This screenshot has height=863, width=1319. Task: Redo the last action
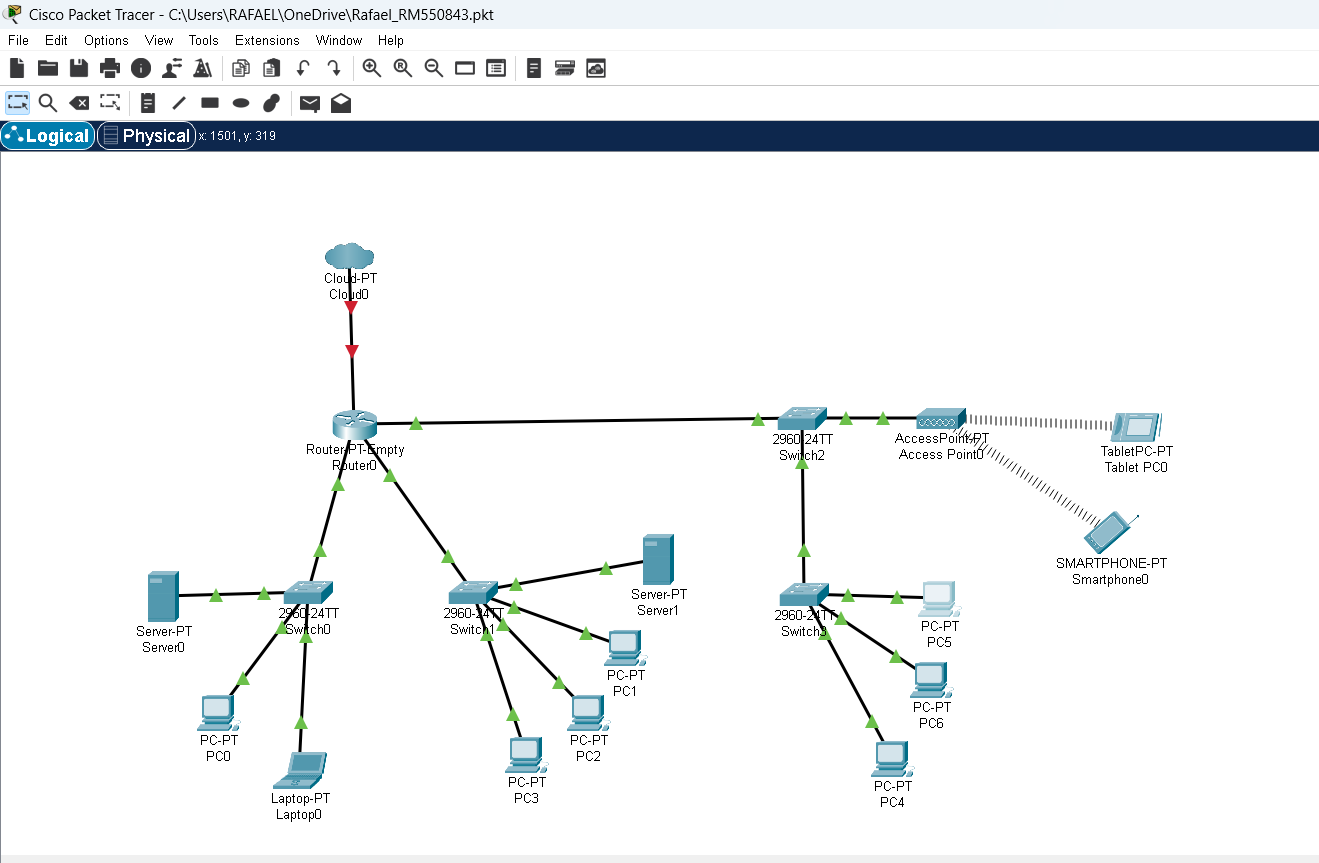[x=334, y=68]
